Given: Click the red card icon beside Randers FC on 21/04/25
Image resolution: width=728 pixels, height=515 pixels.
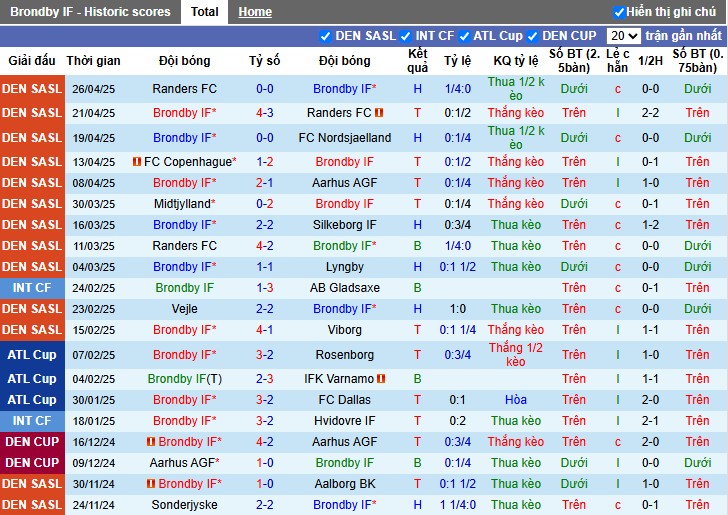Looking at the screenshot, I should coord(379,113).
